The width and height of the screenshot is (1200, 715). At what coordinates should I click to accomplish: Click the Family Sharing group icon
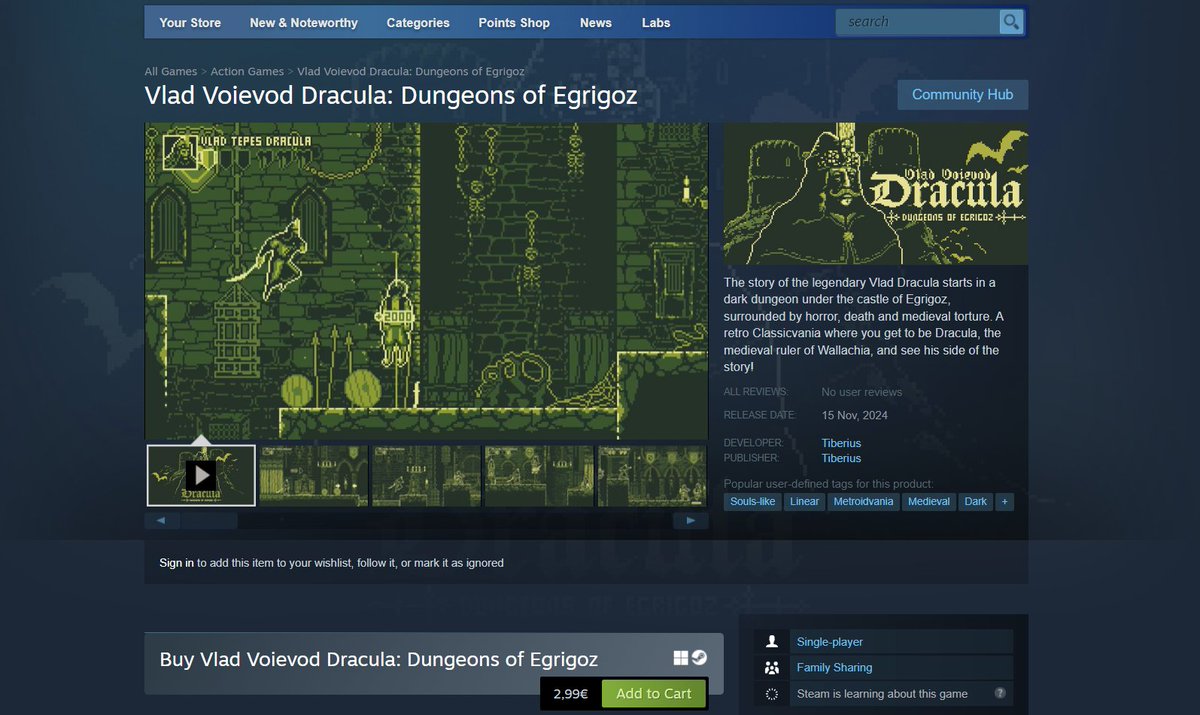771,667
